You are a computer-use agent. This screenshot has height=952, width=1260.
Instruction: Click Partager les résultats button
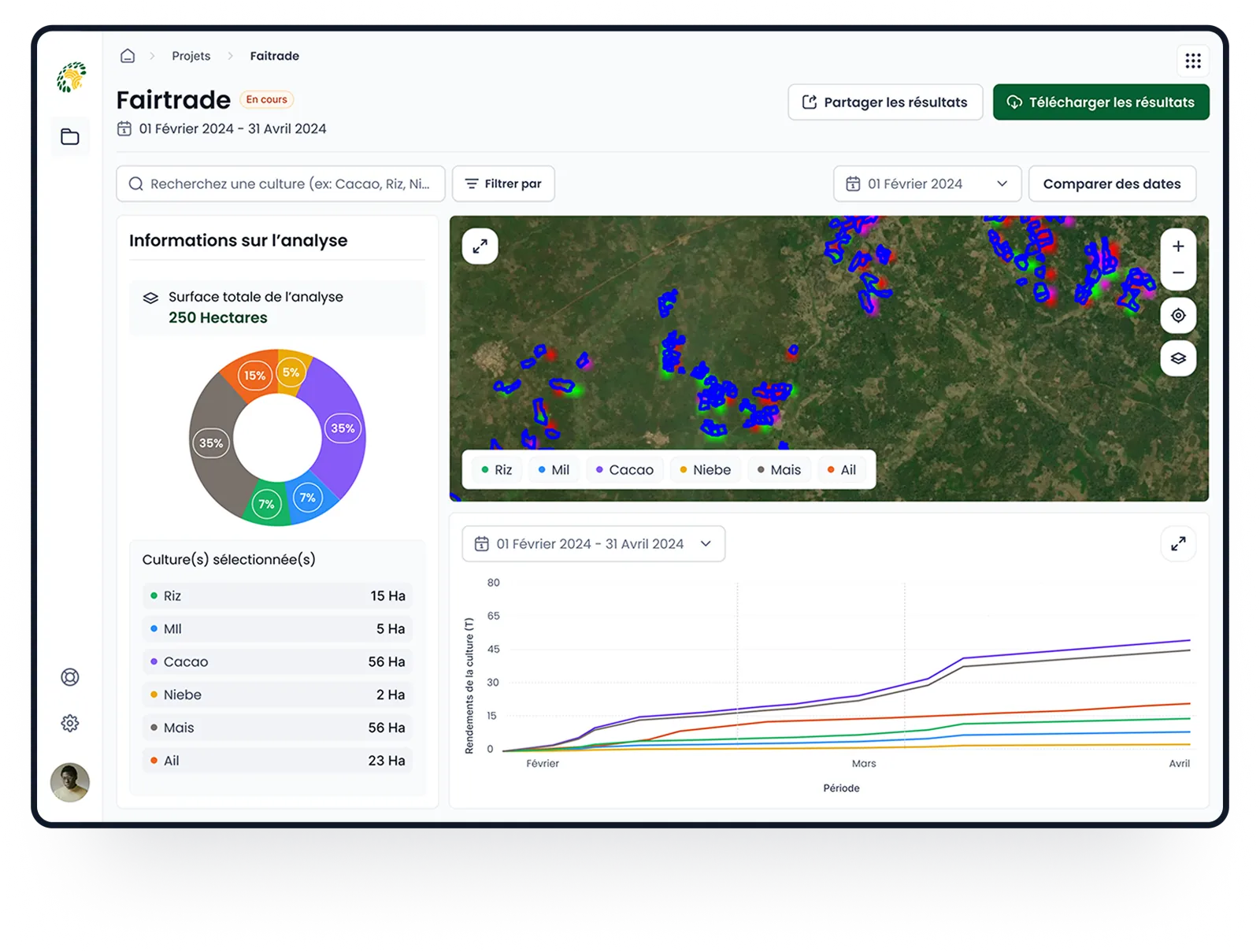pyautogui.click(x=885, y=102)
